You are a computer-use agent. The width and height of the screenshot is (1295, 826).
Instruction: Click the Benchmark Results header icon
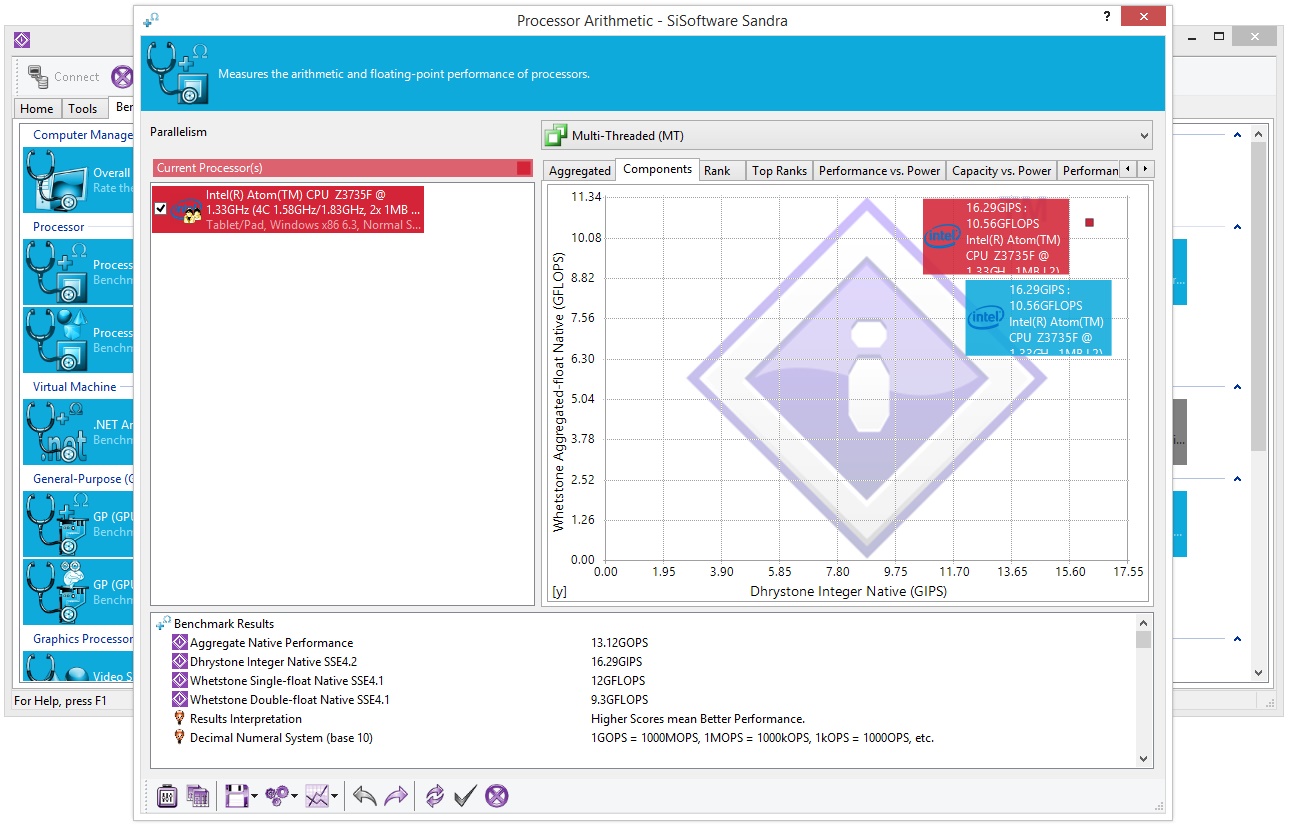tap(163, 623)
